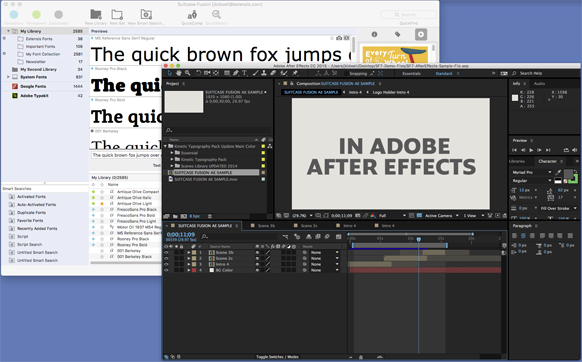Open the Myriad Pro font family dropdown
This screenshot has height=362, width=582.
(x=532, y=172)
